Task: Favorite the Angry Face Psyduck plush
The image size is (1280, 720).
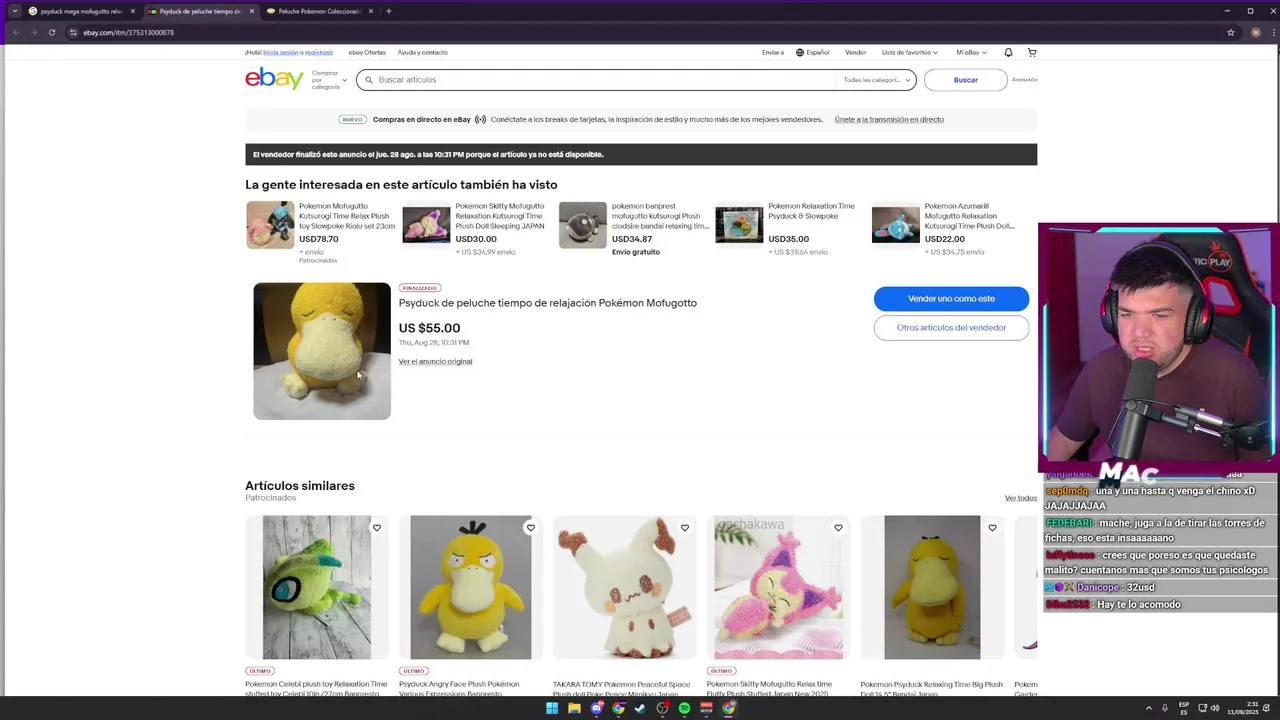Action: click(x=531, y=528)
